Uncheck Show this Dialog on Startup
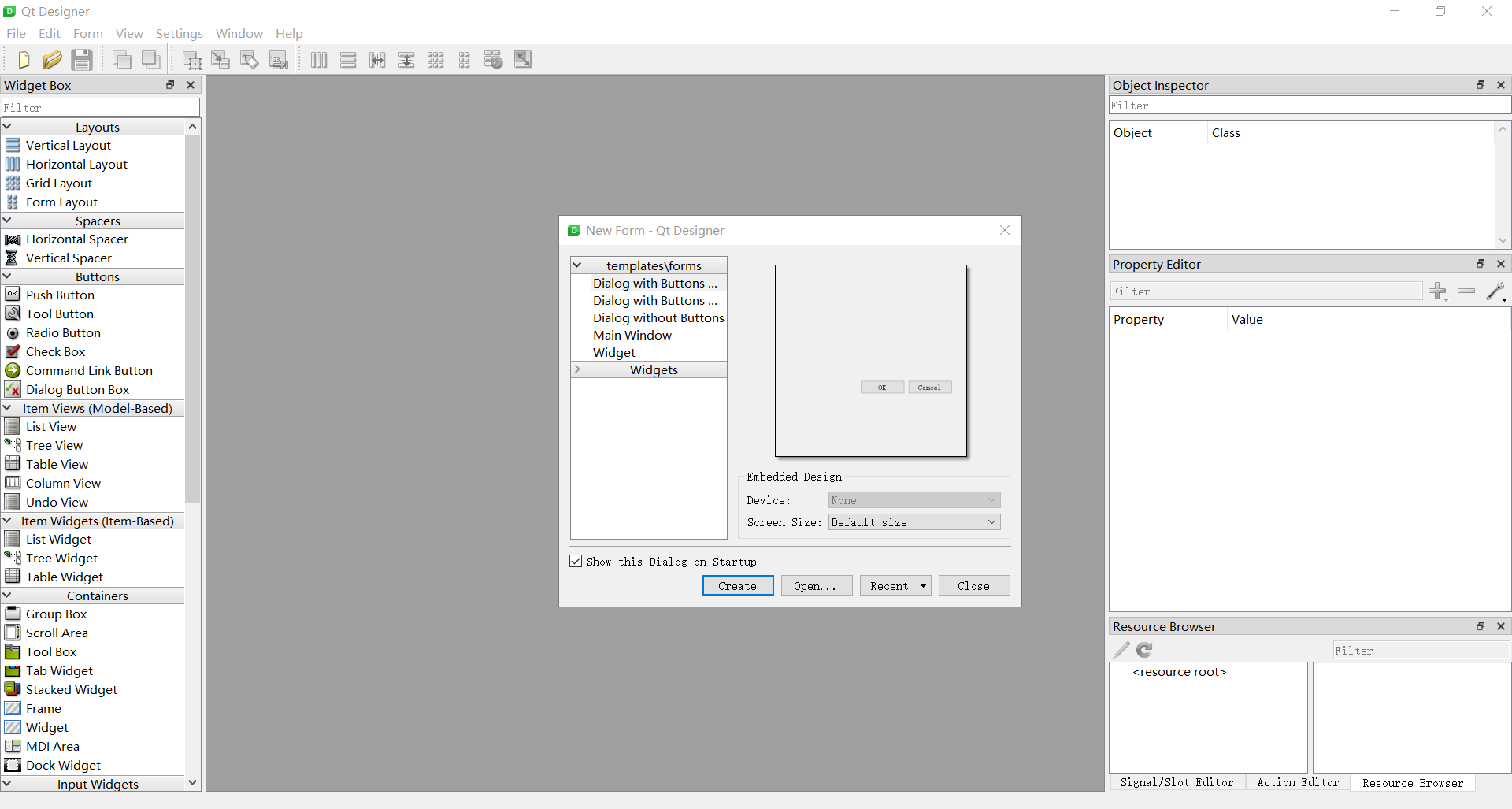The width and height of the screenshot is (1512, 809). click(x=576, y=561)
